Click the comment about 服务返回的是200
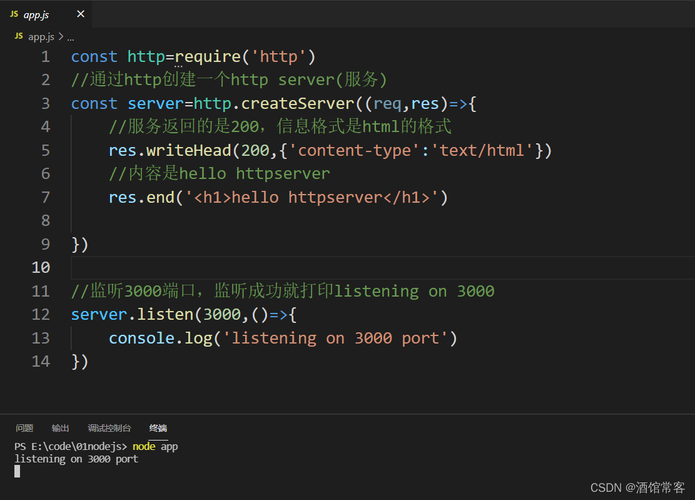695x500 pixels. (280, 127)
